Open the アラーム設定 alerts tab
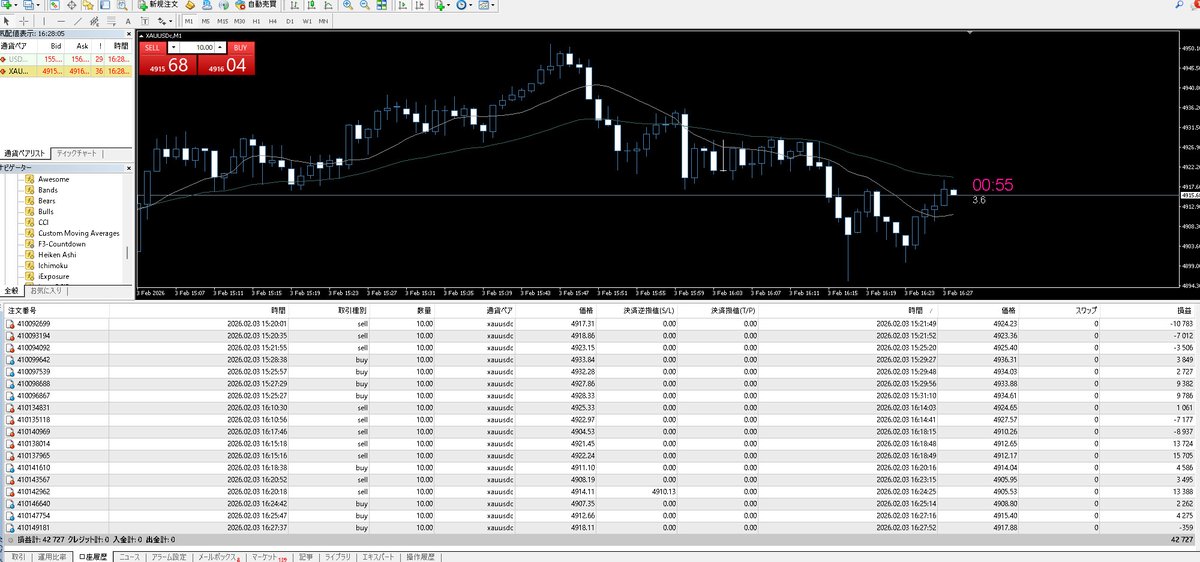Screen dimensions: 1200x562 point(169,556)
